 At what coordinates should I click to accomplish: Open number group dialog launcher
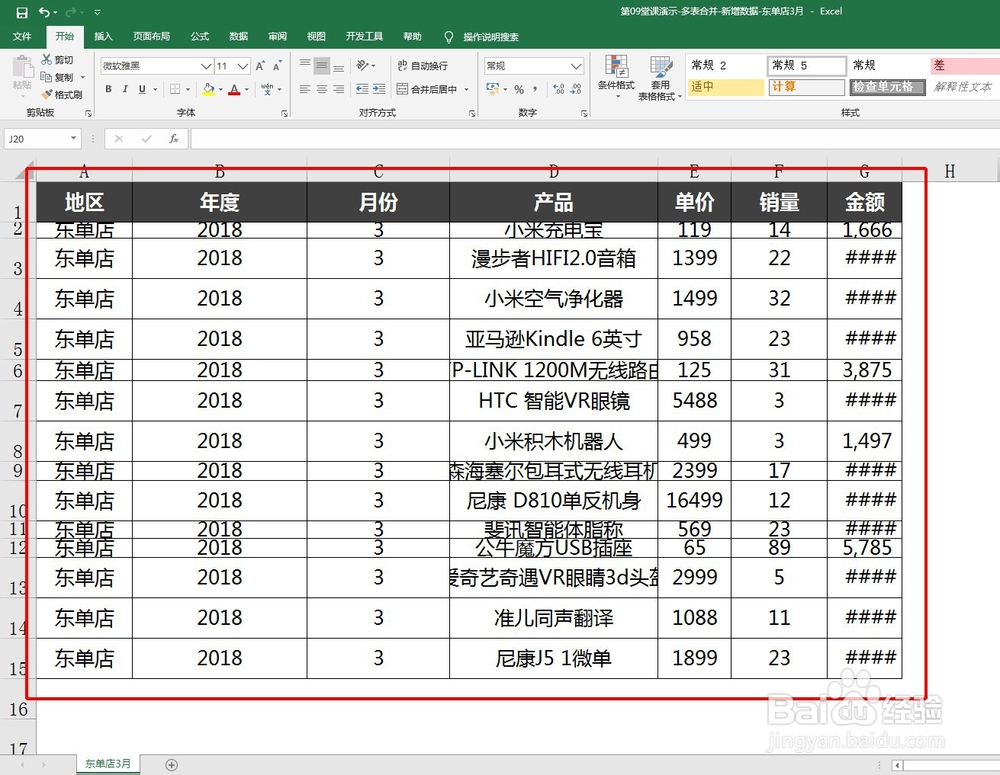[x=584, y=113]
